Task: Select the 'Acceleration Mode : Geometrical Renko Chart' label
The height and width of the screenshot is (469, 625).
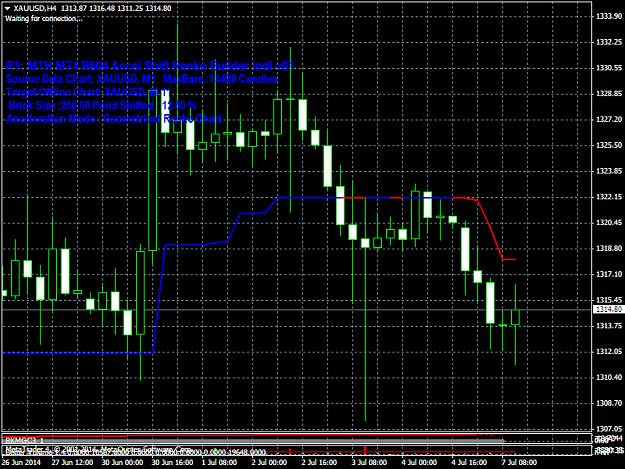Action: click(x=114, y=119)
